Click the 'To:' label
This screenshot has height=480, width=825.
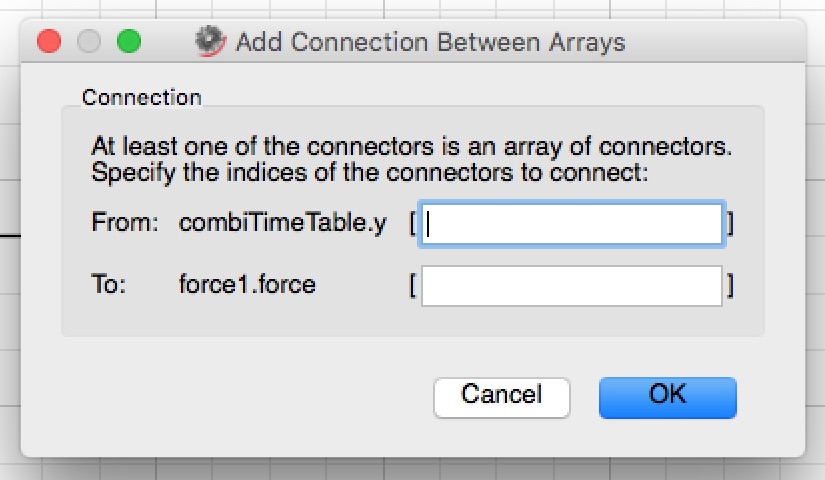[x=109, y=284]
